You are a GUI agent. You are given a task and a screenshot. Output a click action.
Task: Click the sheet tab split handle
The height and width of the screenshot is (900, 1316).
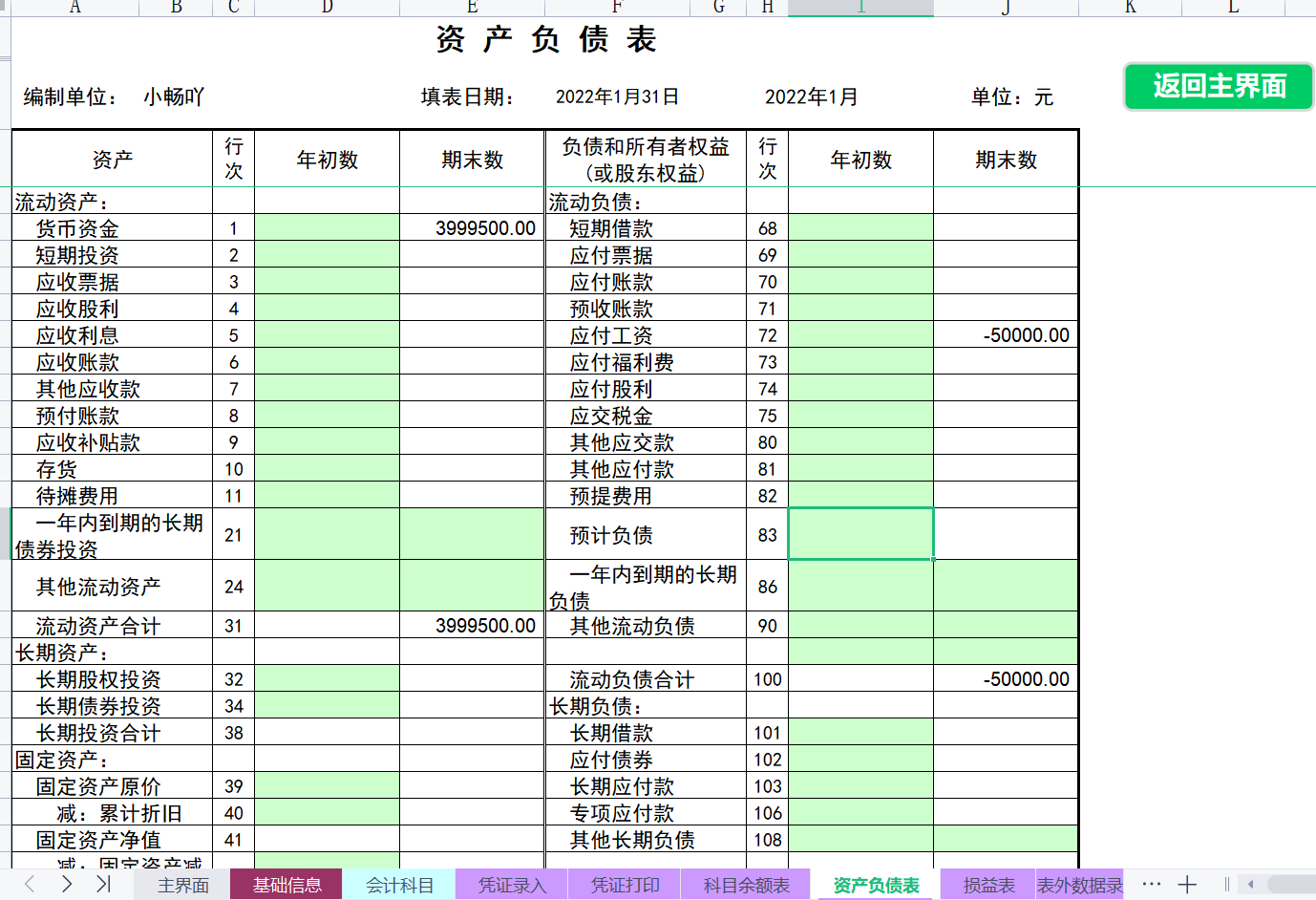[1225, 884]
